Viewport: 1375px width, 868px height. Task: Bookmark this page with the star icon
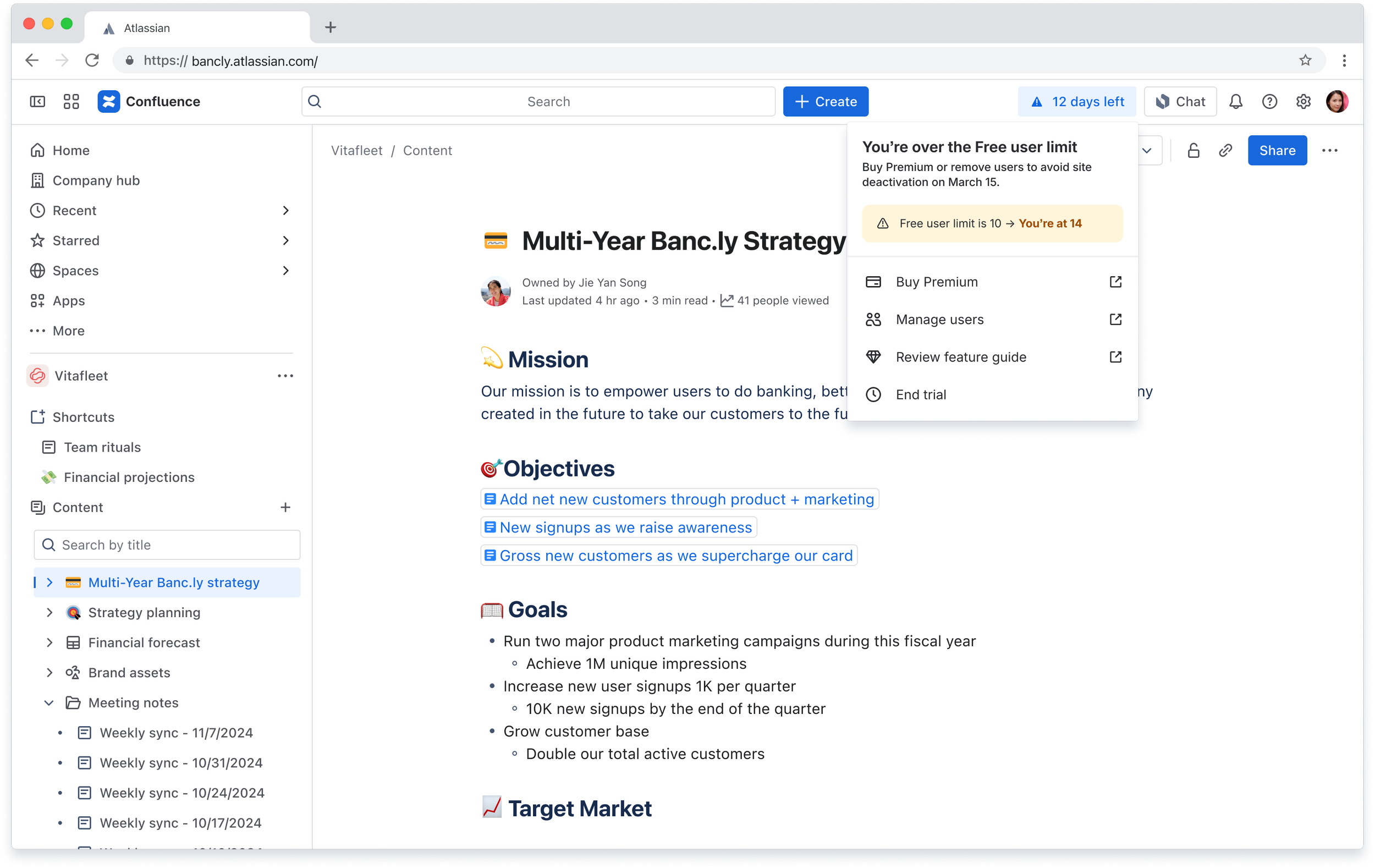click(1305, 61)
